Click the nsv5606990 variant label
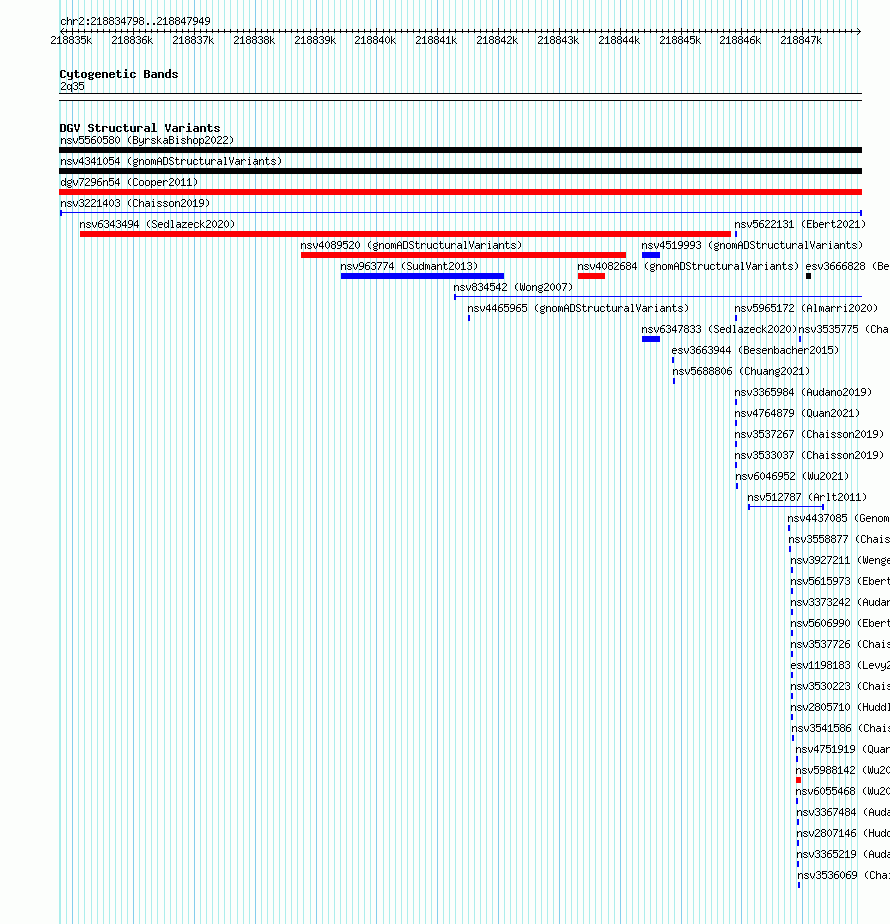Viewport: 890px width, 924px height. pos(840,623)
